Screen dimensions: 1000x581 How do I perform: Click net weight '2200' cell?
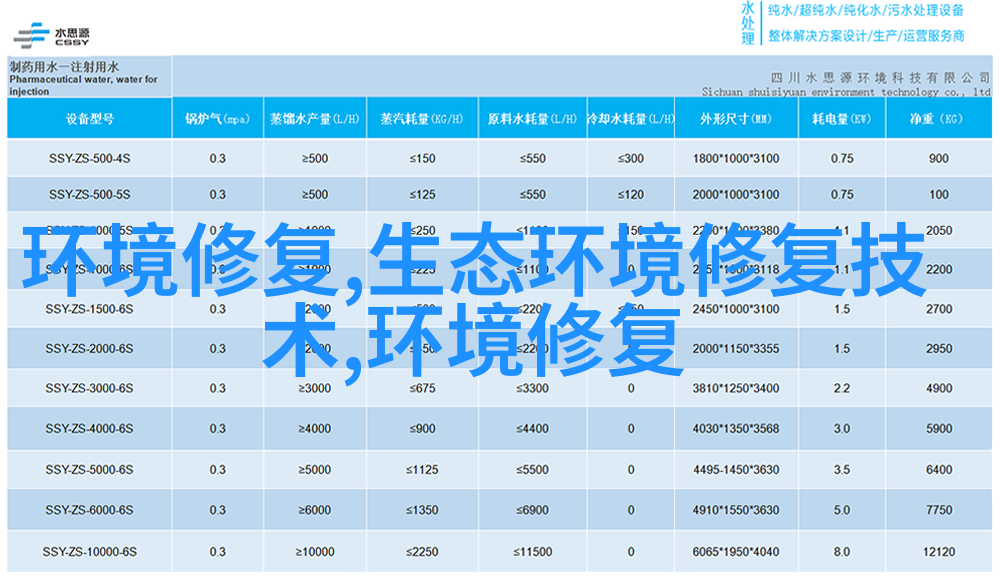point(939,270)
